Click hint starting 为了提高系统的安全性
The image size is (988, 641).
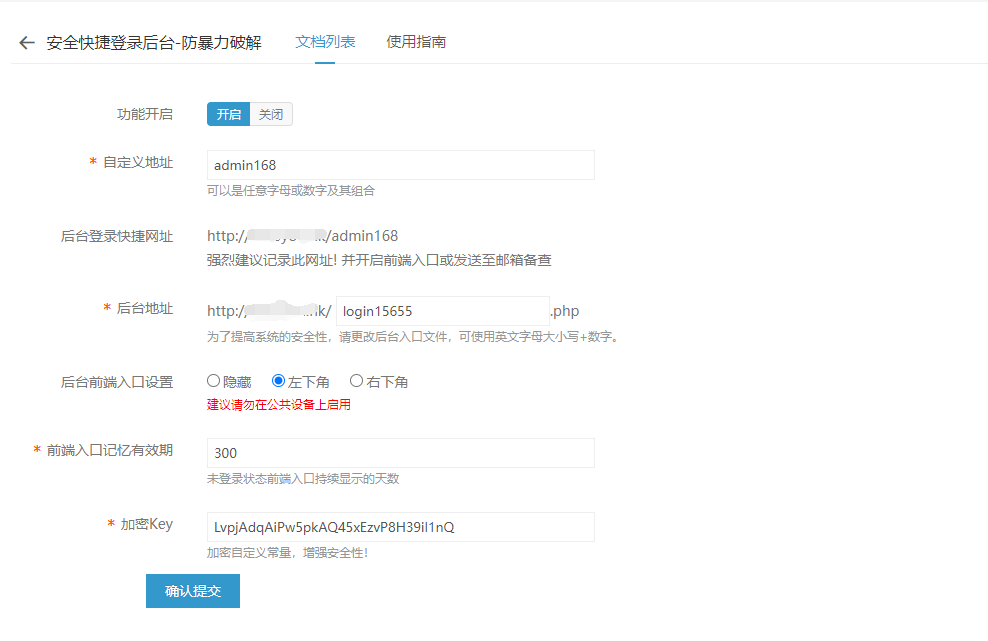pos(413,337)
